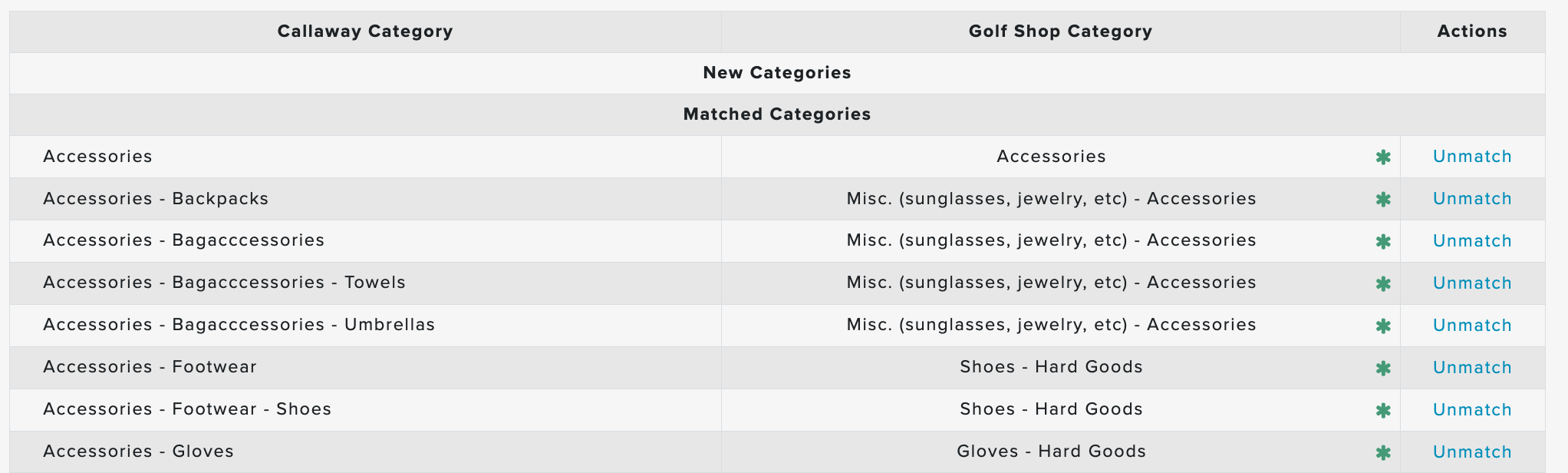Screen dimensions: 1568x473
Task: Click the asterisk in the Bagacccessories - Umbrellas row
Action: 1383,326
